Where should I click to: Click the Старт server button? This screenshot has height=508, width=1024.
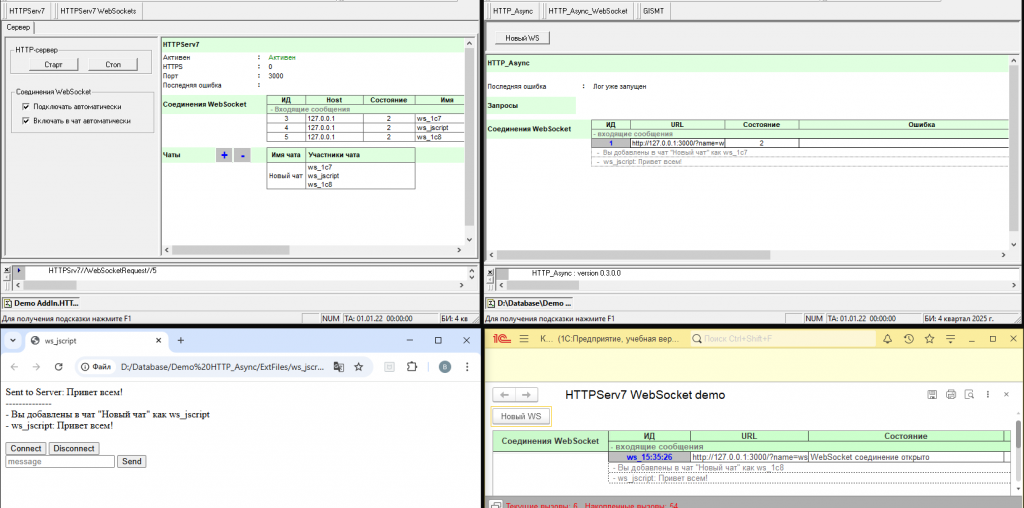[54, 64]
